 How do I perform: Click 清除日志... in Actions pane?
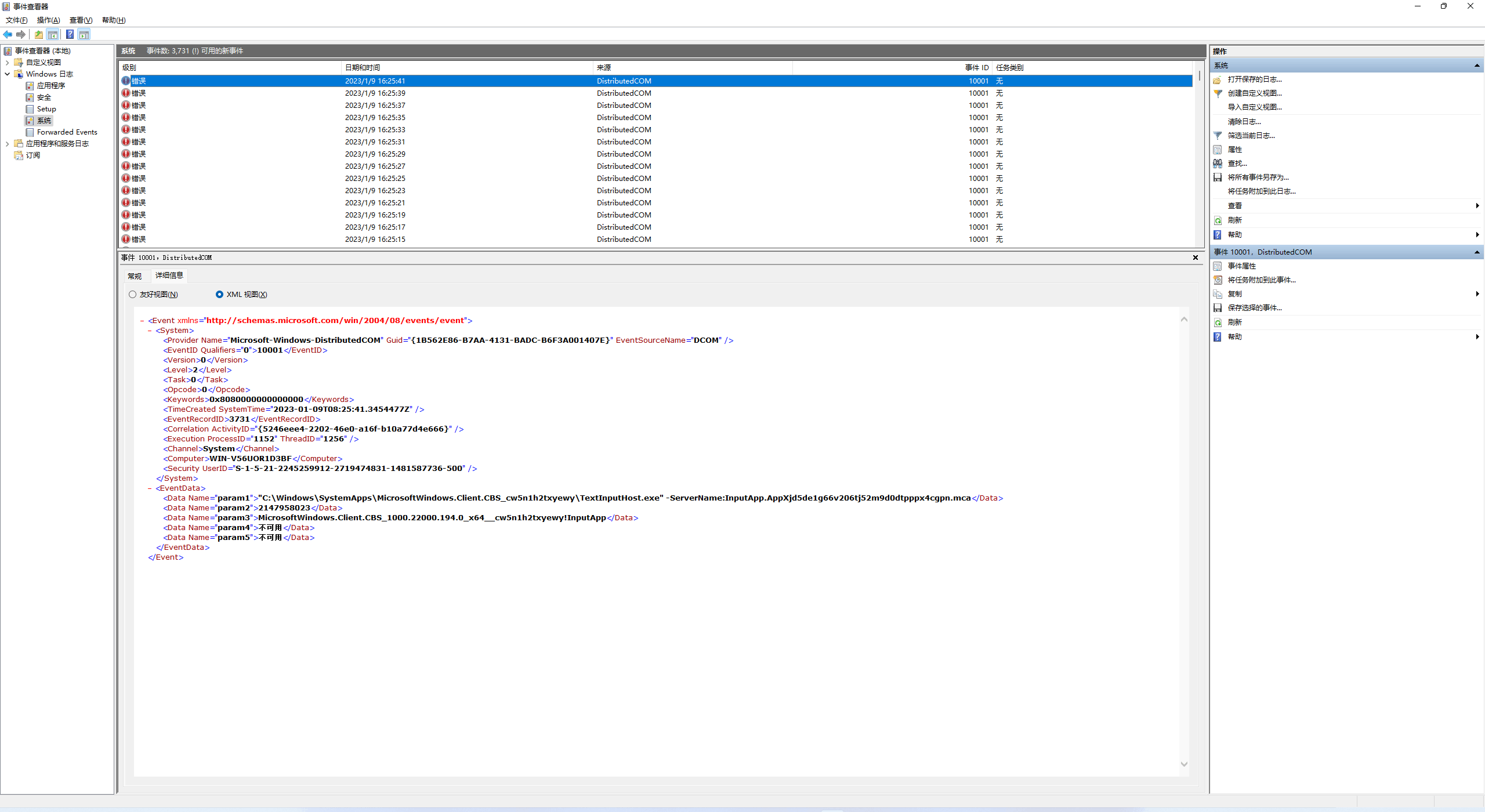tap(1244, 122)
